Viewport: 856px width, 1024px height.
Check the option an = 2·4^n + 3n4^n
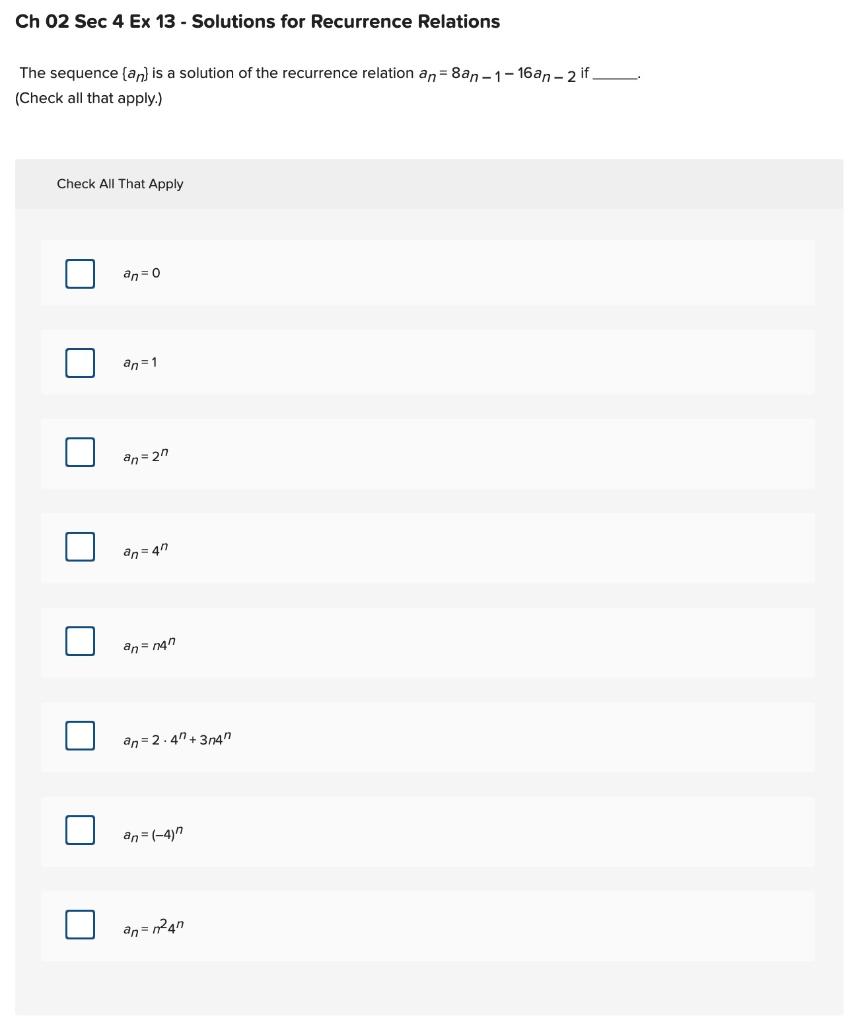pyautogui.click(x=80, y=736)
